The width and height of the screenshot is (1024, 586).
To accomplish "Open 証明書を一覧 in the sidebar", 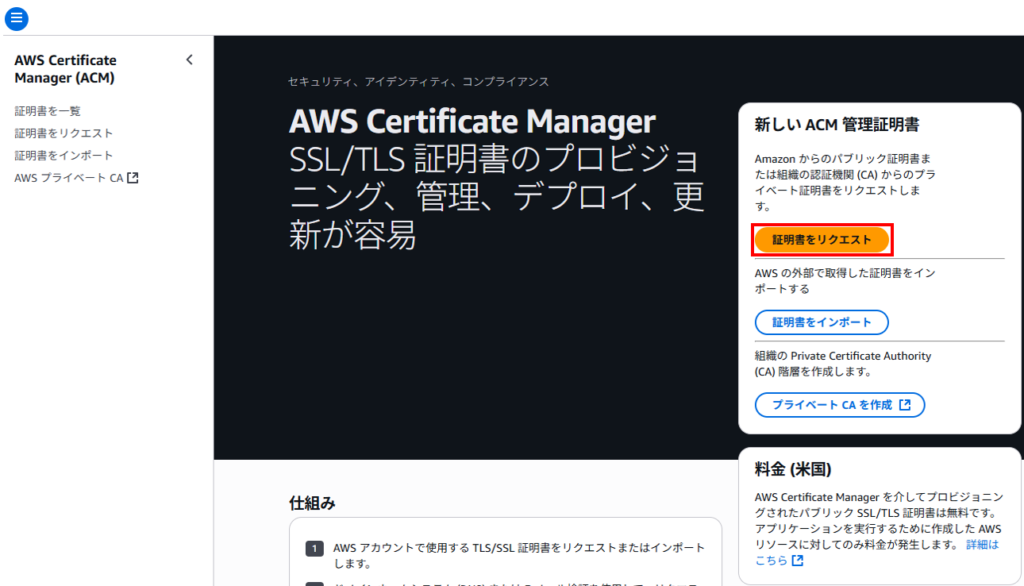I will [48, 111].
